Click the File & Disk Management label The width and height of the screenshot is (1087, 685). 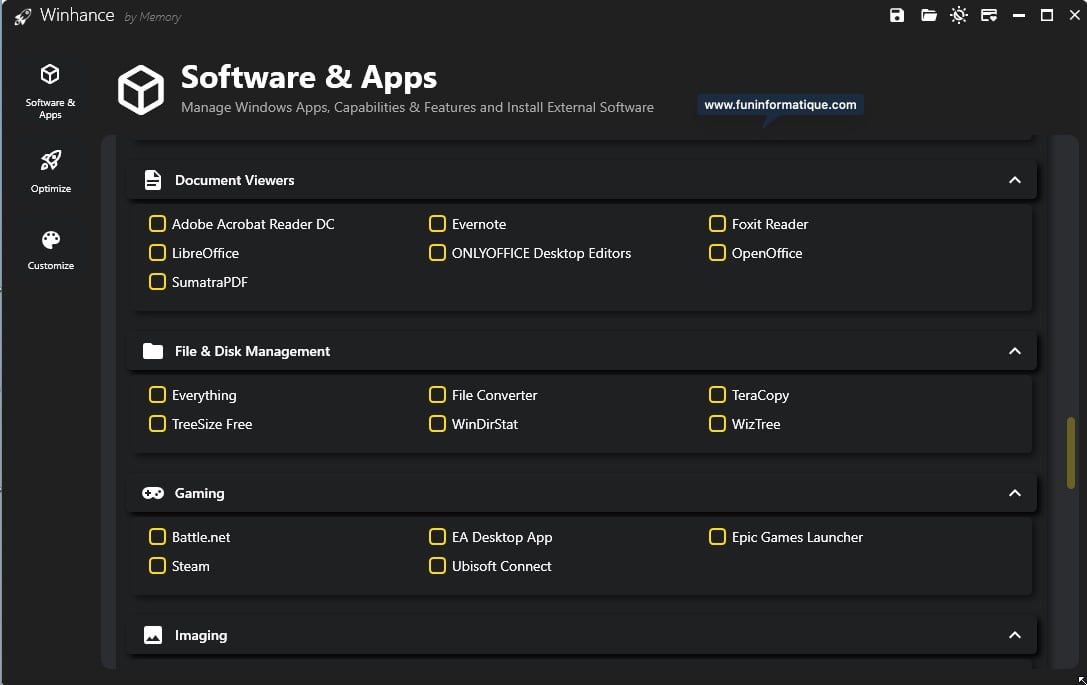click(x=252, y=351)
